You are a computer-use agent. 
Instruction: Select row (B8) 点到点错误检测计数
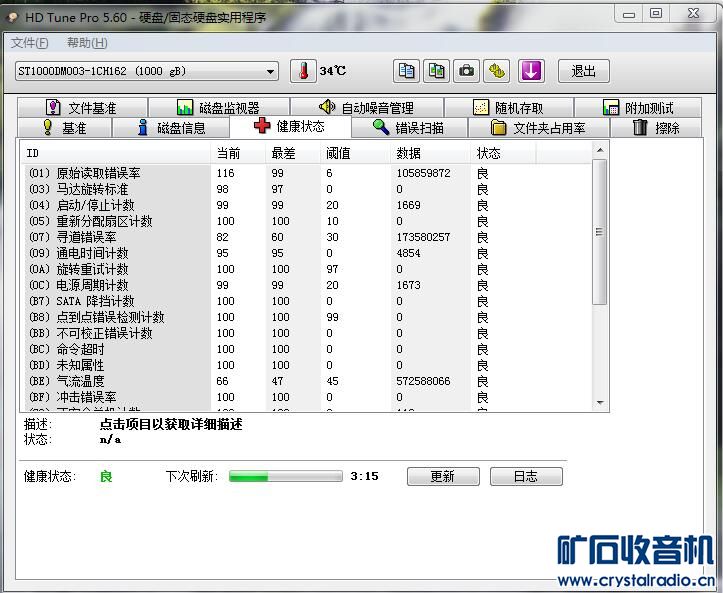[x=306, y=317]
